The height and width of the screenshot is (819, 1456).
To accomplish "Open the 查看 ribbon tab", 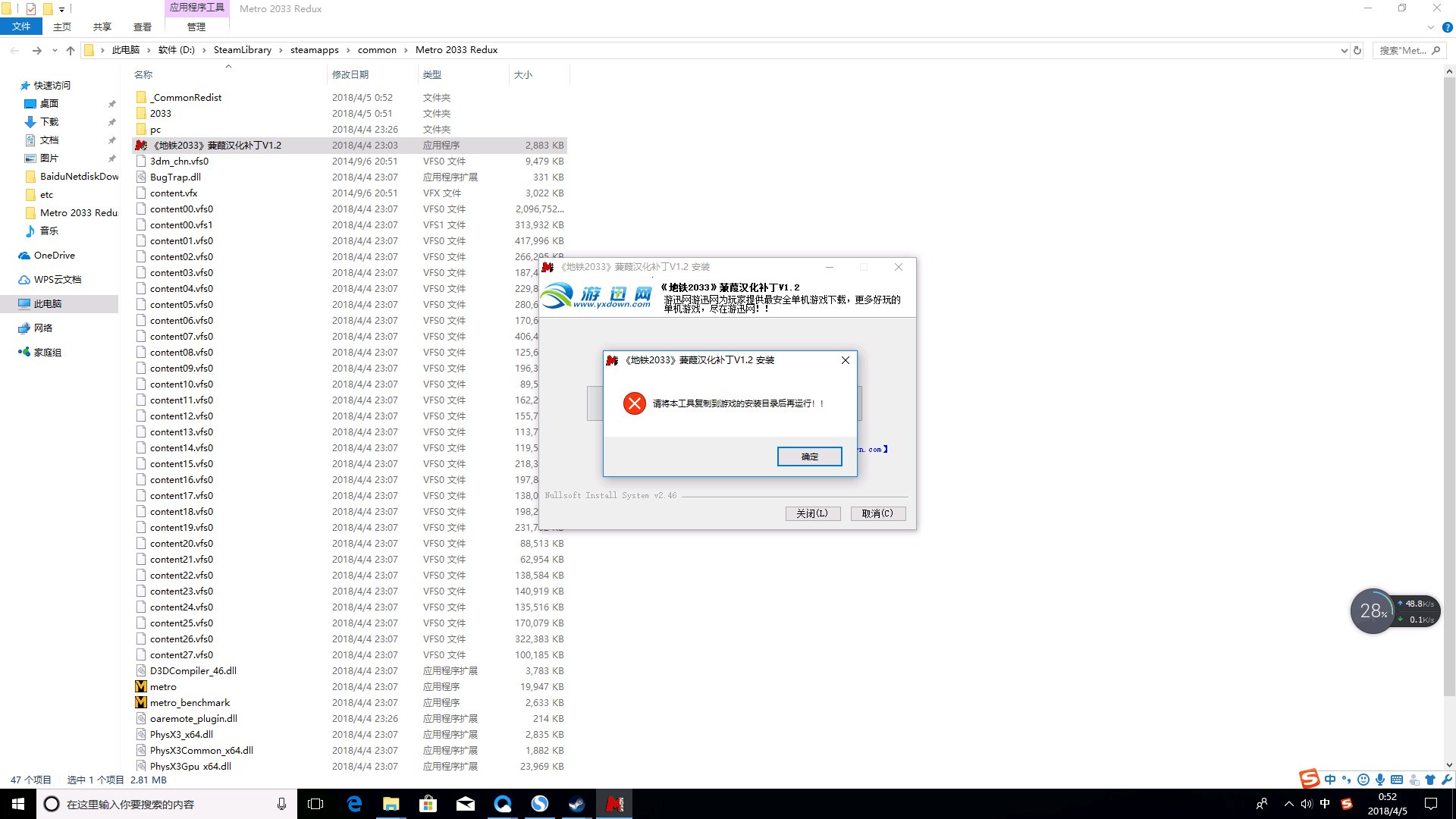I will [x=142, y=27].
